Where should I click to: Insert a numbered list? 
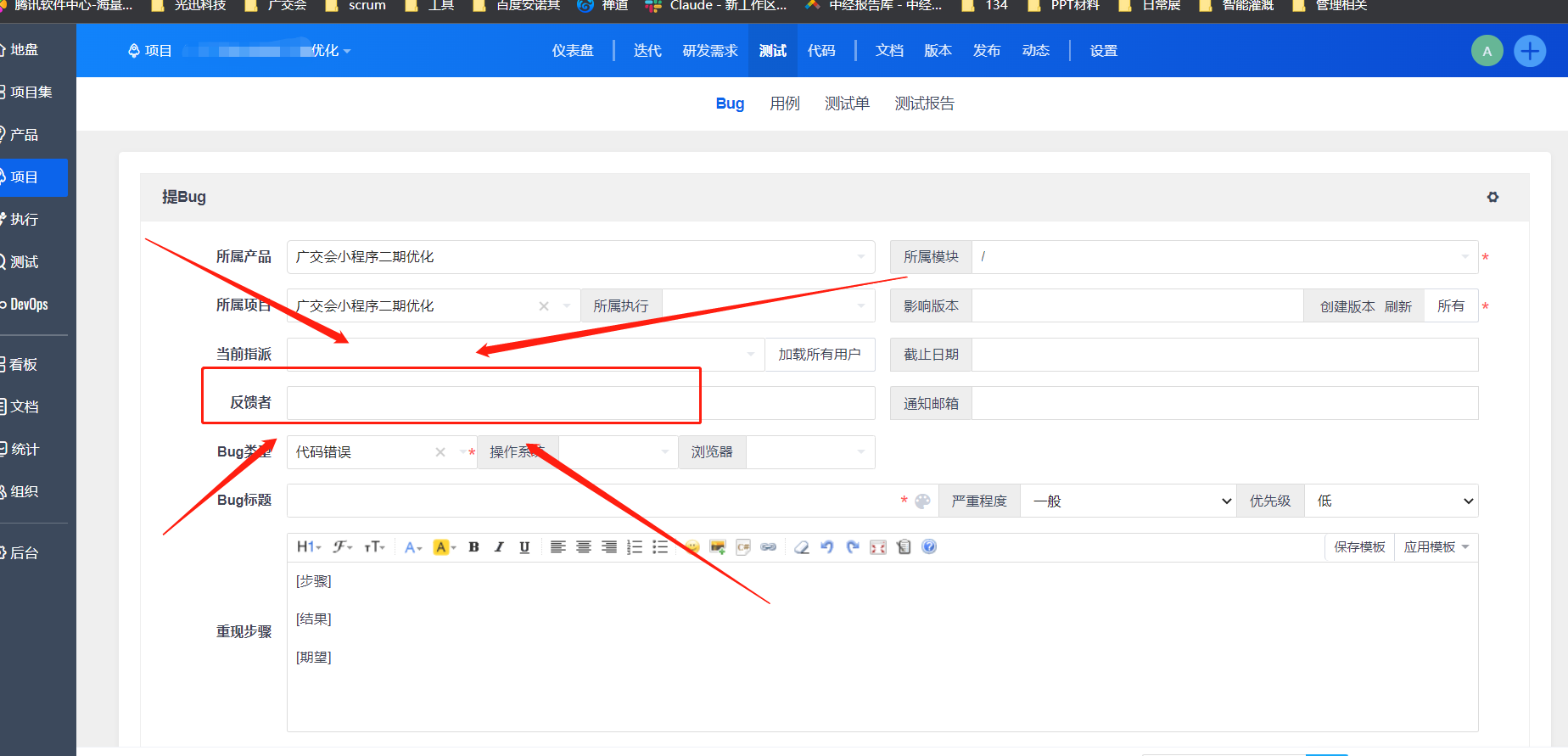pos(634,547)
